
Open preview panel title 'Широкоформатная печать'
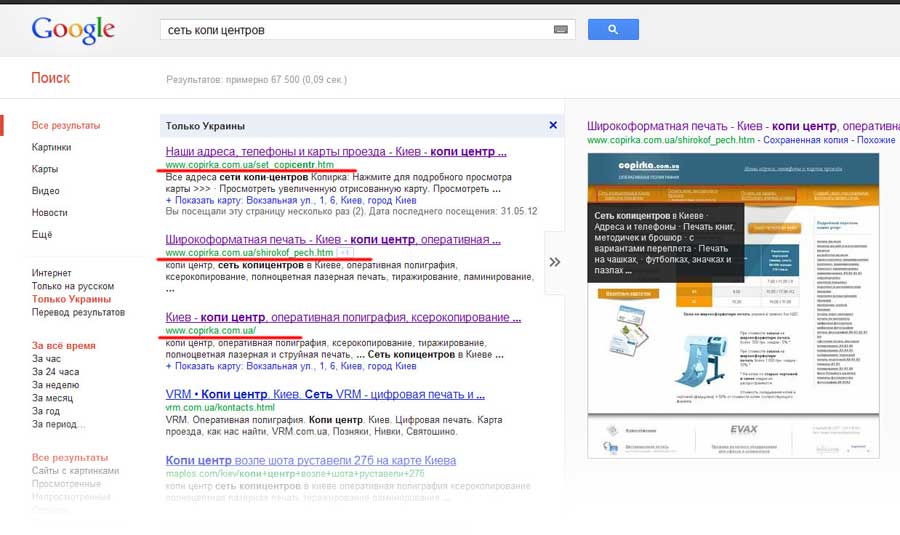click(743, 126)
